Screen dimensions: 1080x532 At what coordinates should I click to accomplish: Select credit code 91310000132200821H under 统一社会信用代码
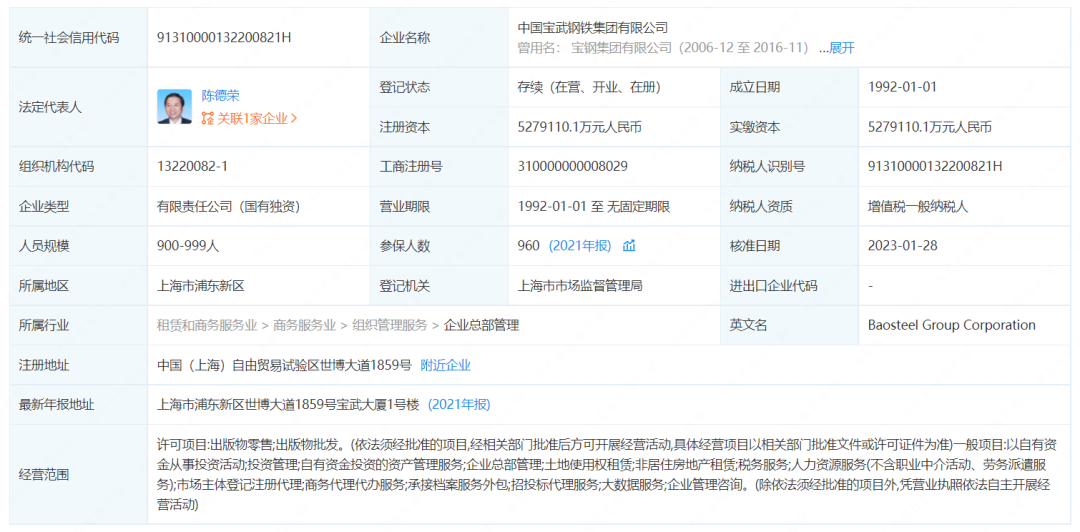224,37
